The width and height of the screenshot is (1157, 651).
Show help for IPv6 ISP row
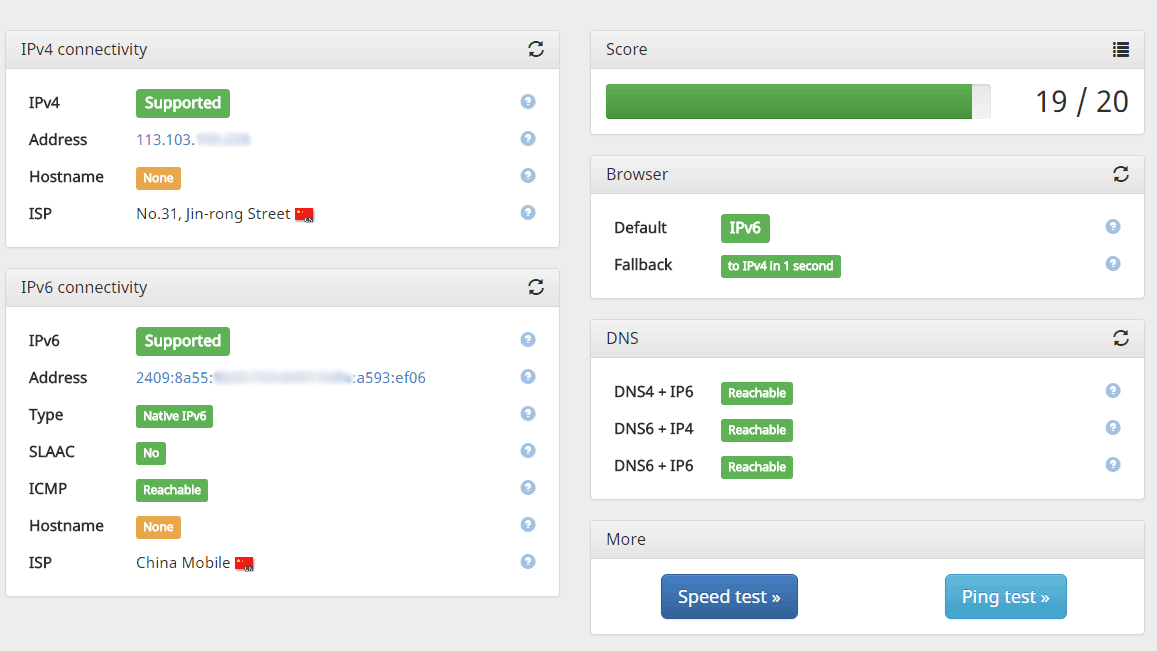[x=528, y=562]
